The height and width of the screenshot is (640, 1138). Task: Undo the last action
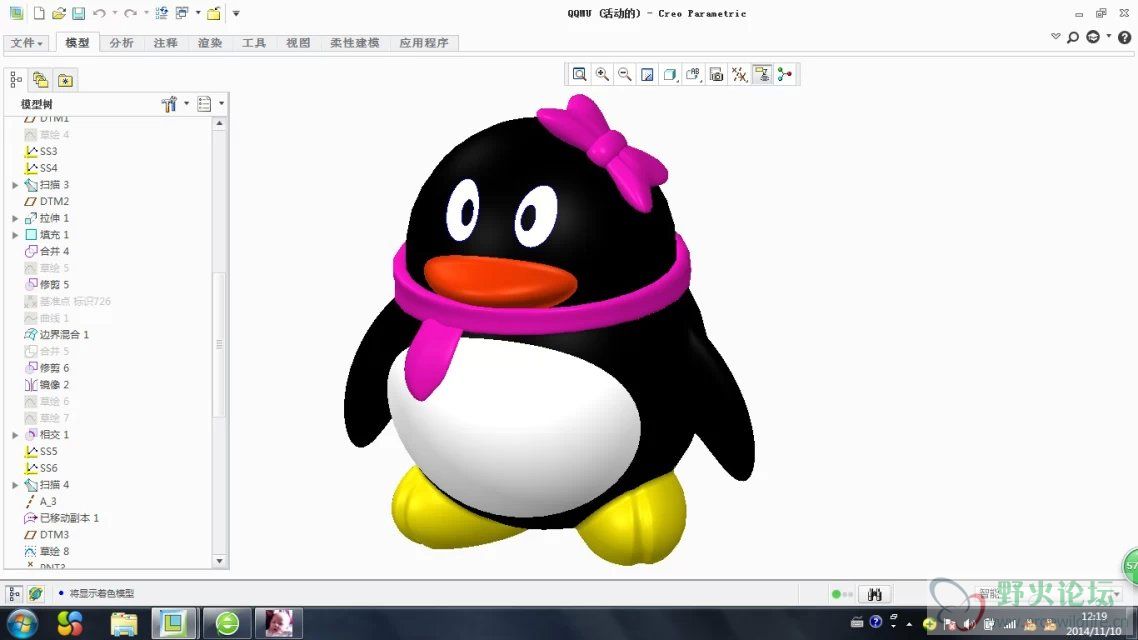(99, 13)
